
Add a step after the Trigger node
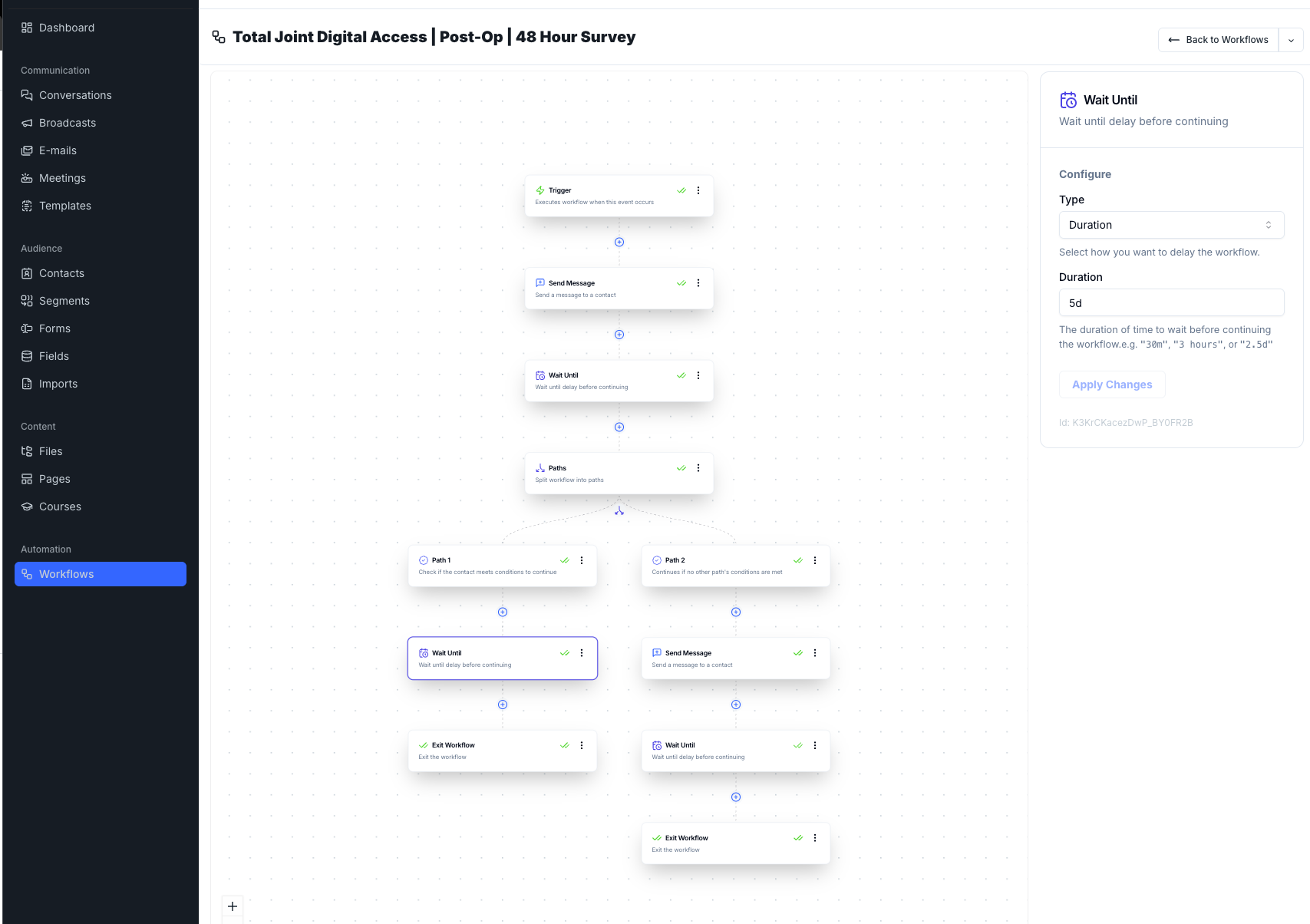coord(619,242)
